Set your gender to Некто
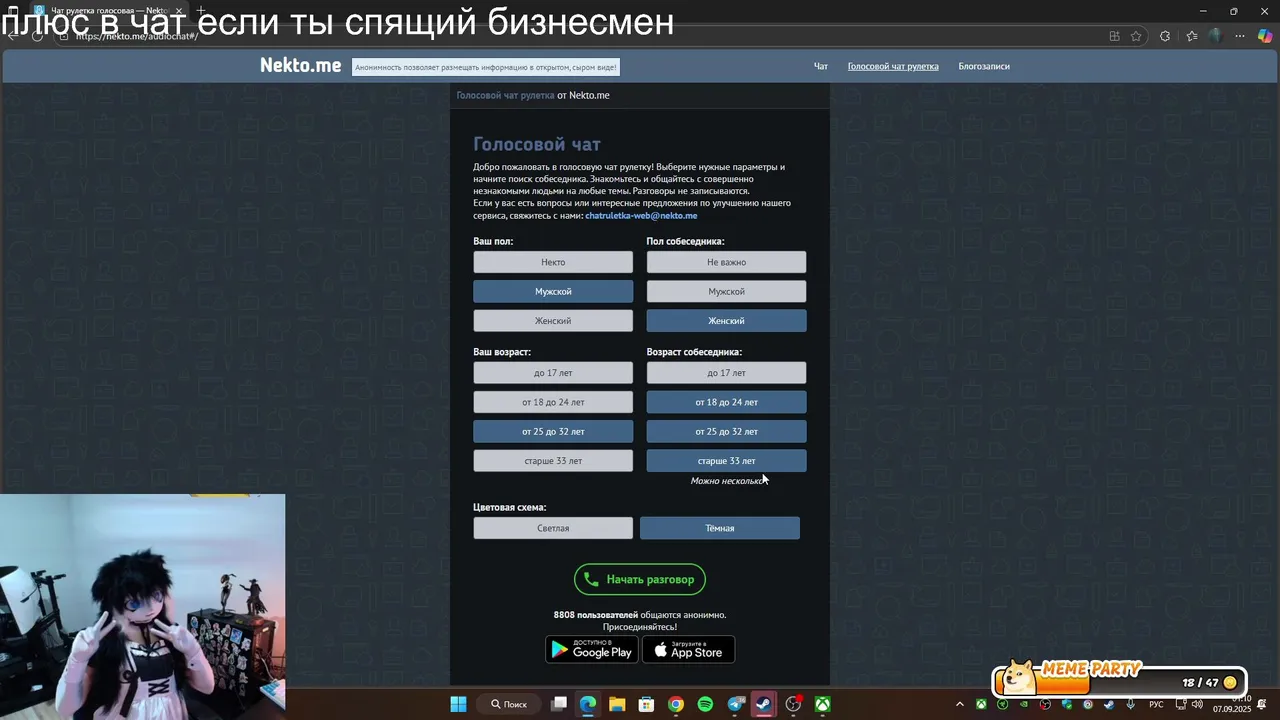The image size is (1280, 720). [x=553, y=262]
